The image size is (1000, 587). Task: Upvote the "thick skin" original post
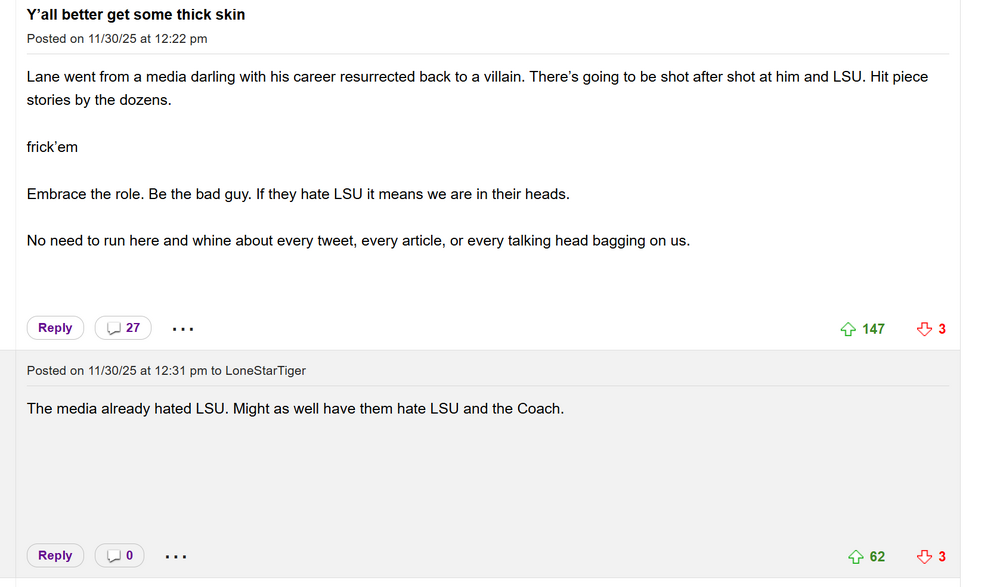(848, 329)
